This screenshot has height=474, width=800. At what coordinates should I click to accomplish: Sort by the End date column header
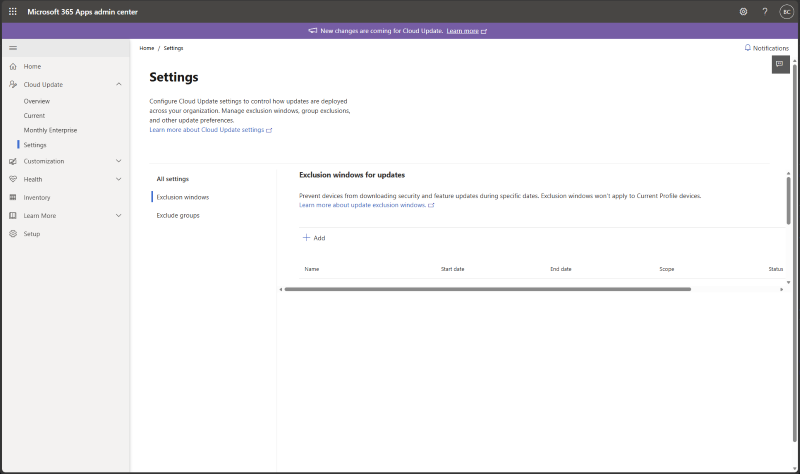coord(561,269)
